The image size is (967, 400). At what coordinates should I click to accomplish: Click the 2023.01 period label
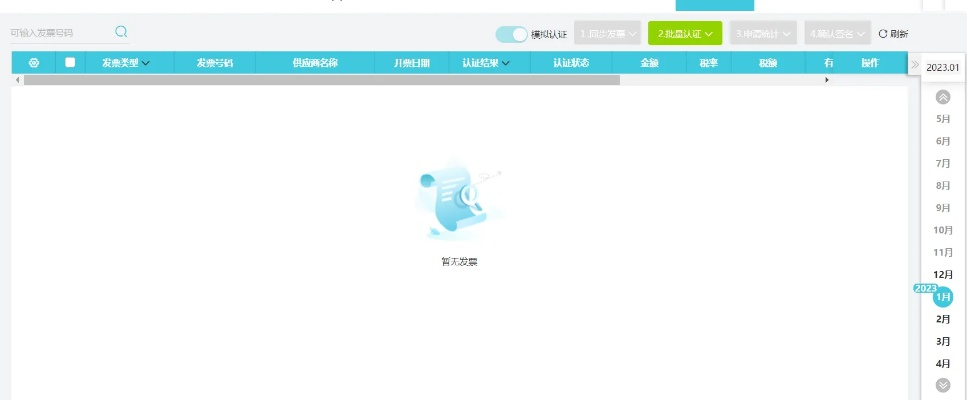tap(942, 67)
